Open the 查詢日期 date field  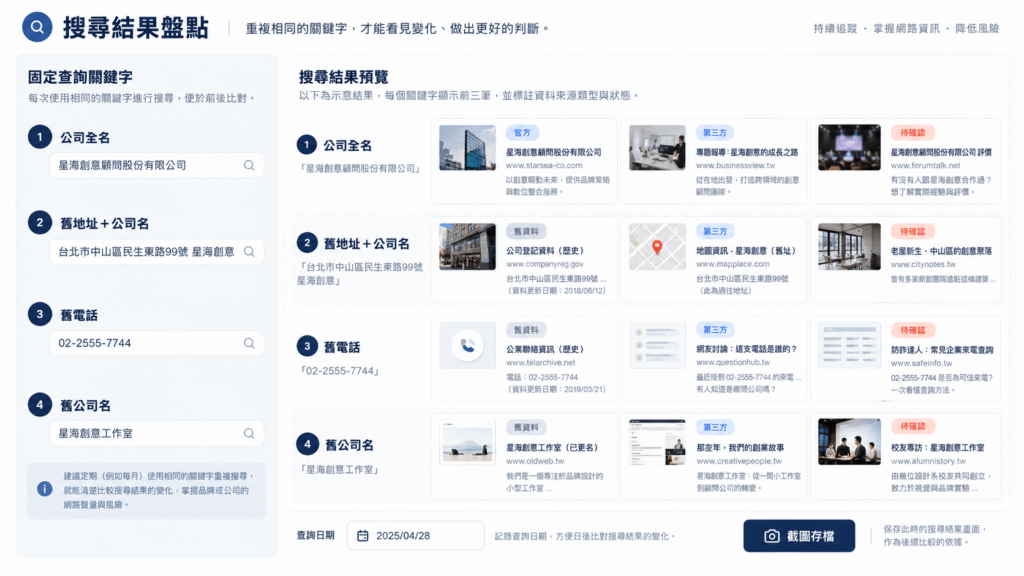[x=415, y=536]
